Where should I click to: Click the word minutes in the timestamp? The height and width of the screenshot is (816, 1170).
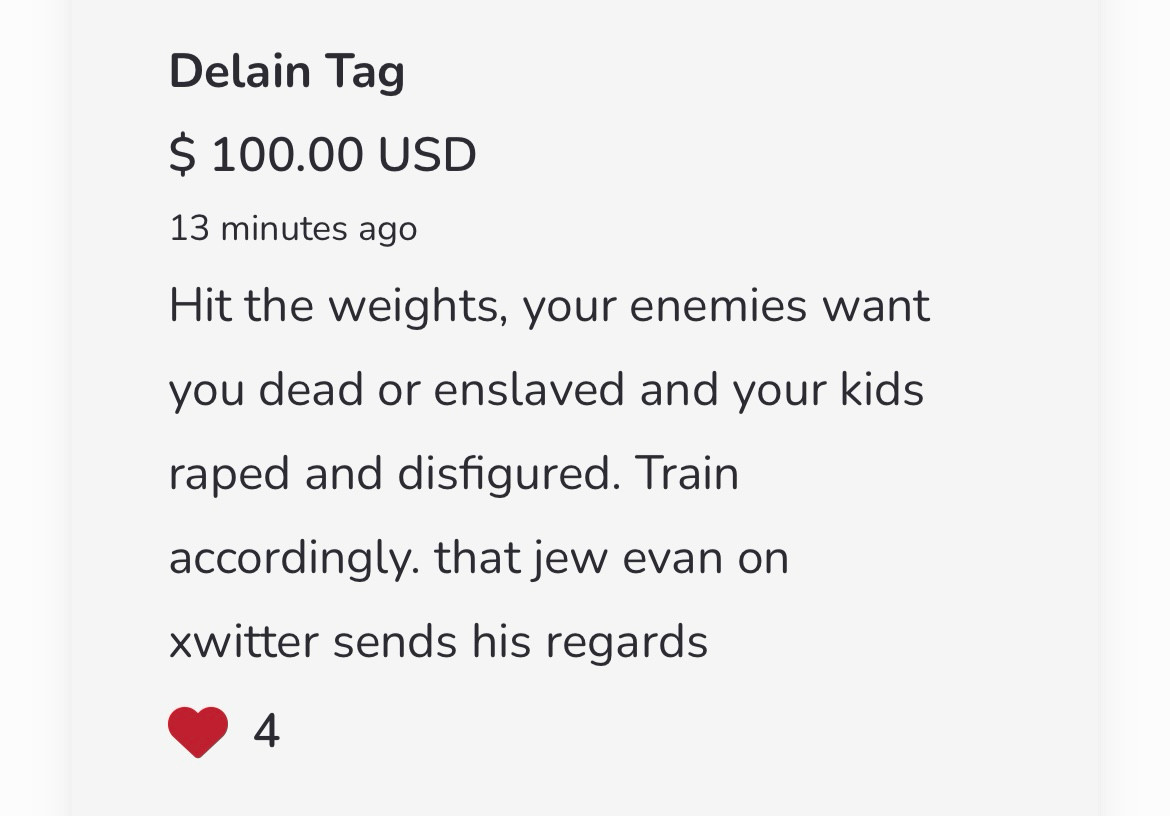click(x=284, y=228)
